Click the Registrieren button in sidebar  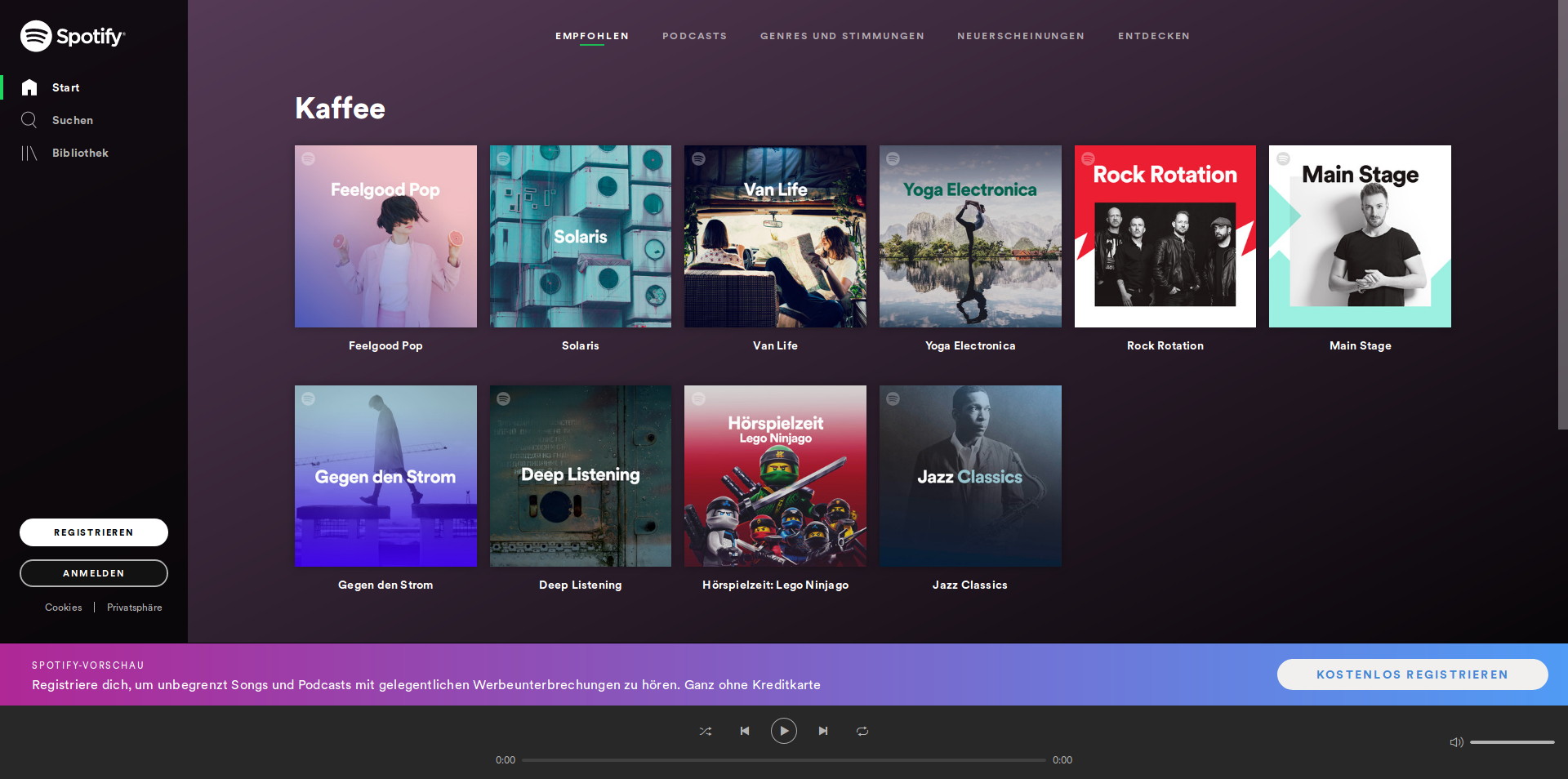pos(94,532)
